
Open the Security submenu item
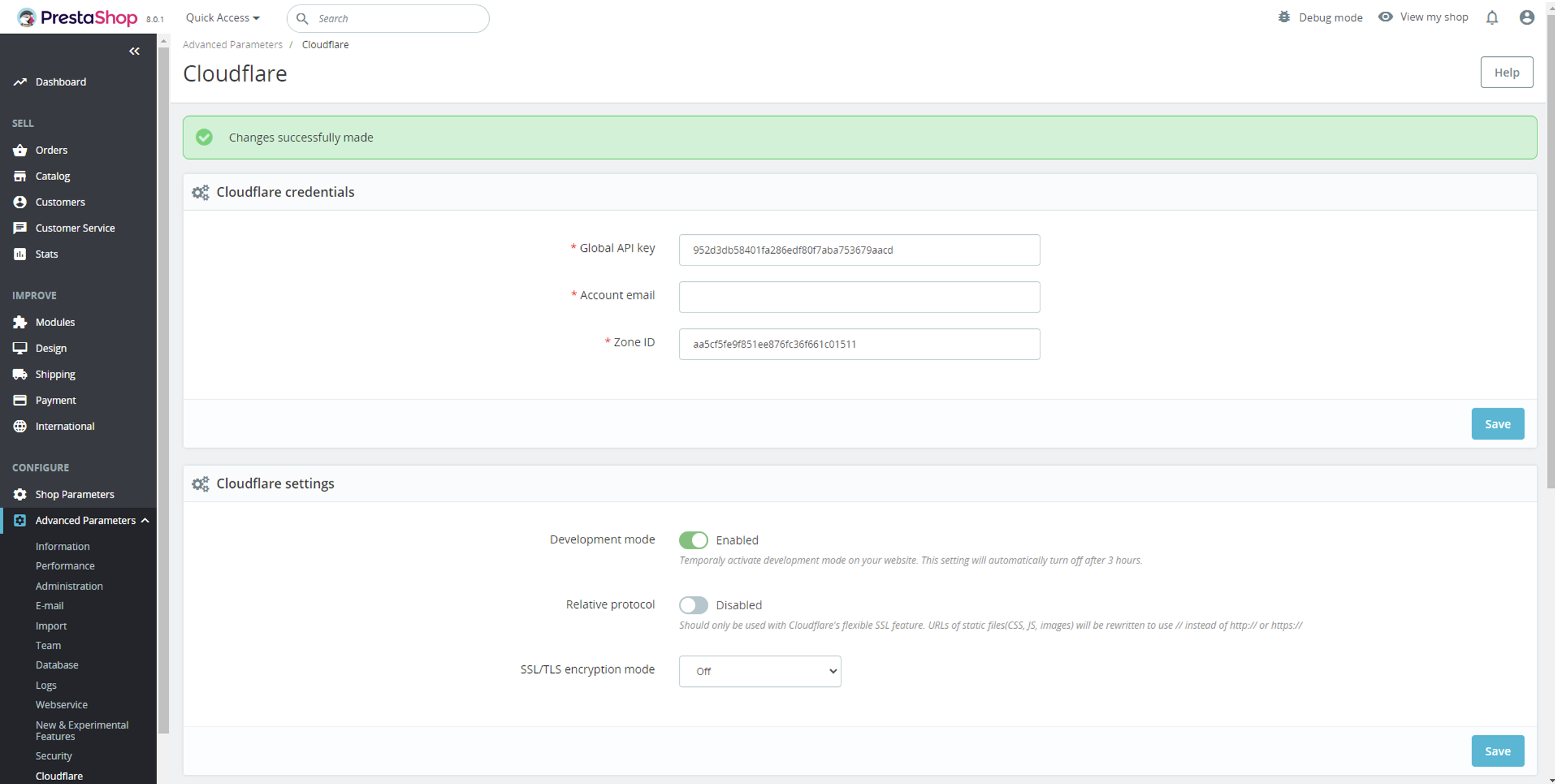pos(53,756)
